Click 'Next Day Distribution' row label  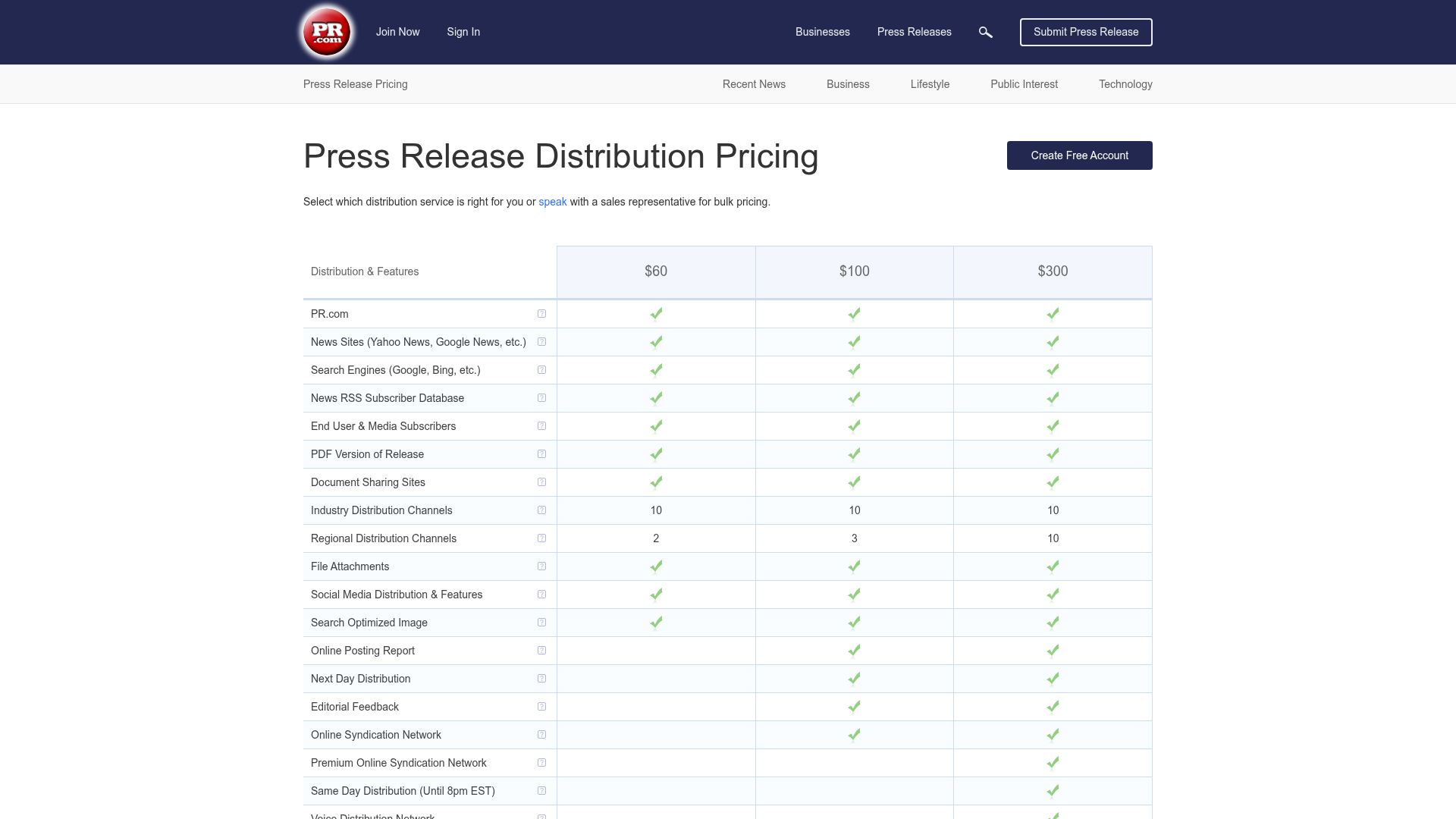(360, 679)
